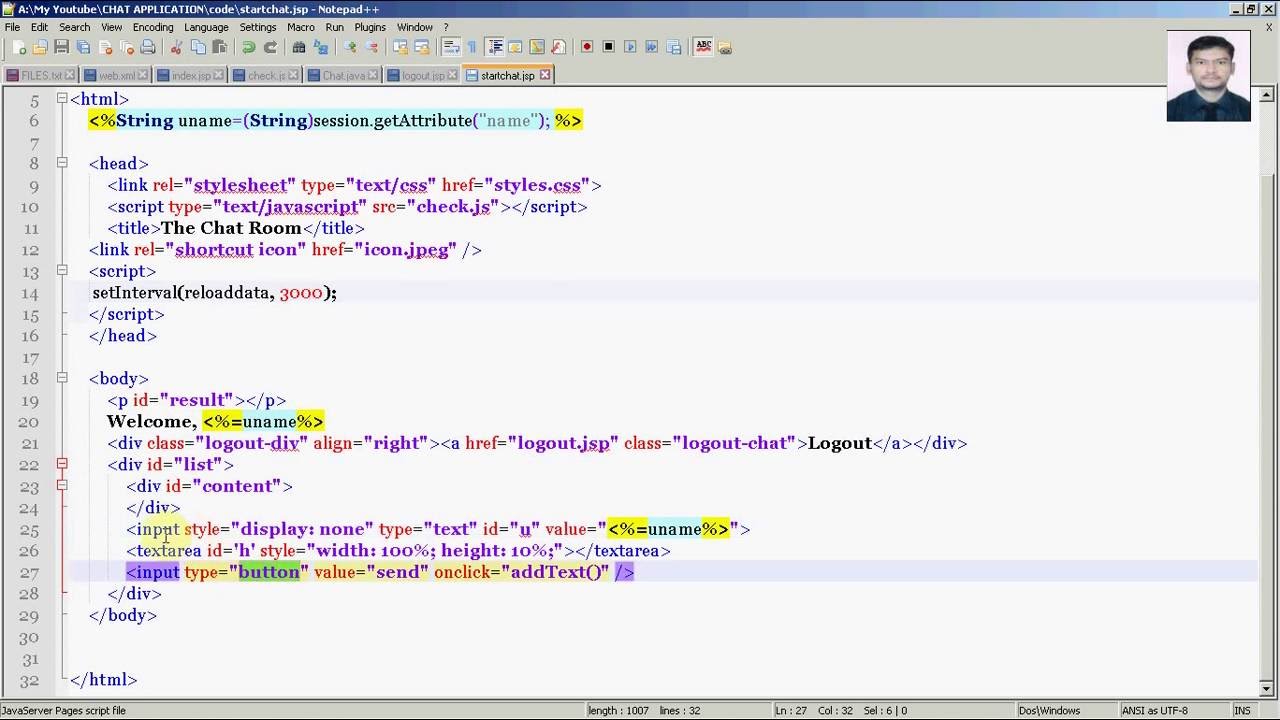Click the webcam presenter thumbnail

point(1208,76)
